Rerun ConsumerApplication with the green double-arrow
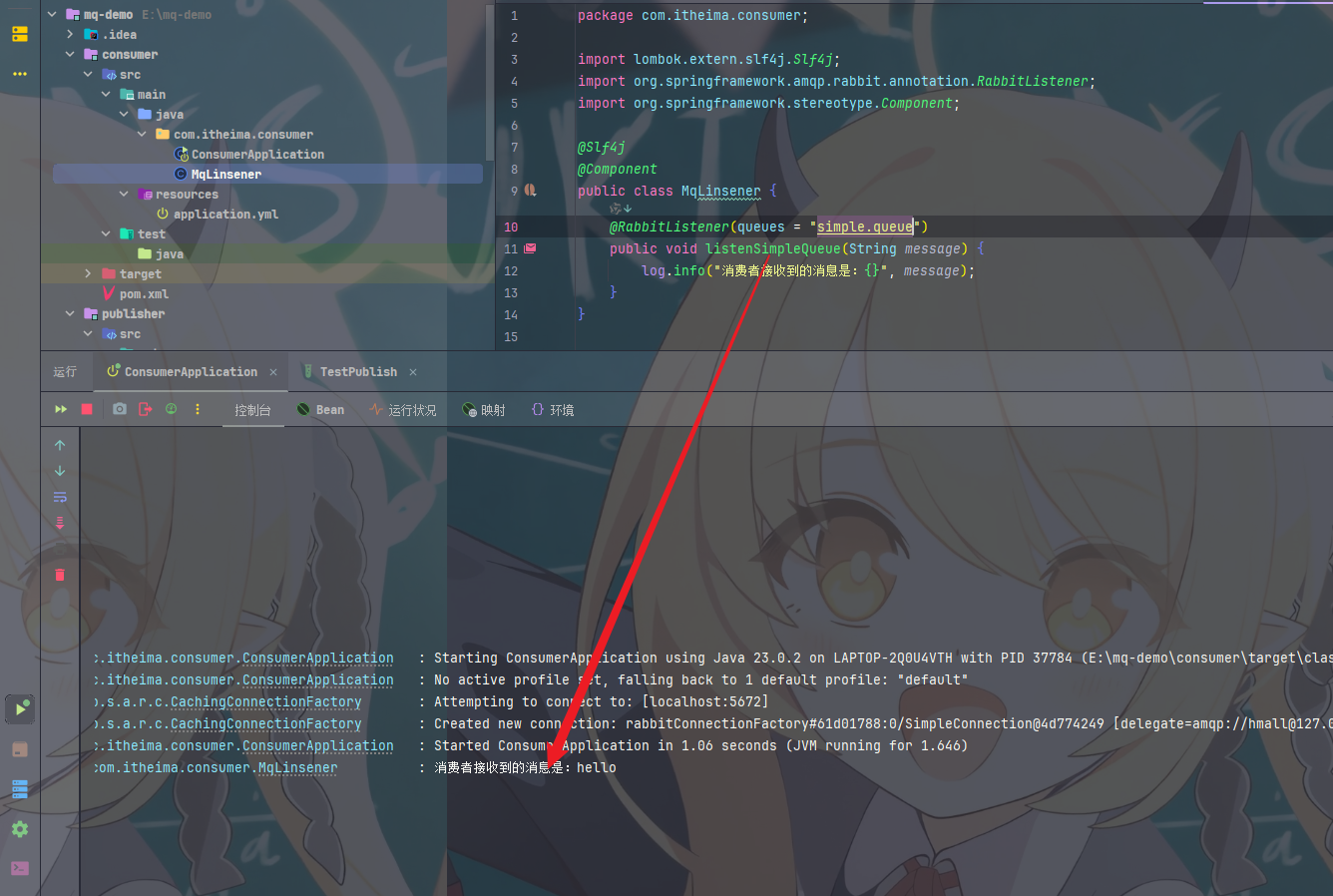Image resolution: width=1333 pixels, height=896 pixels. click(x=61, y=409)
